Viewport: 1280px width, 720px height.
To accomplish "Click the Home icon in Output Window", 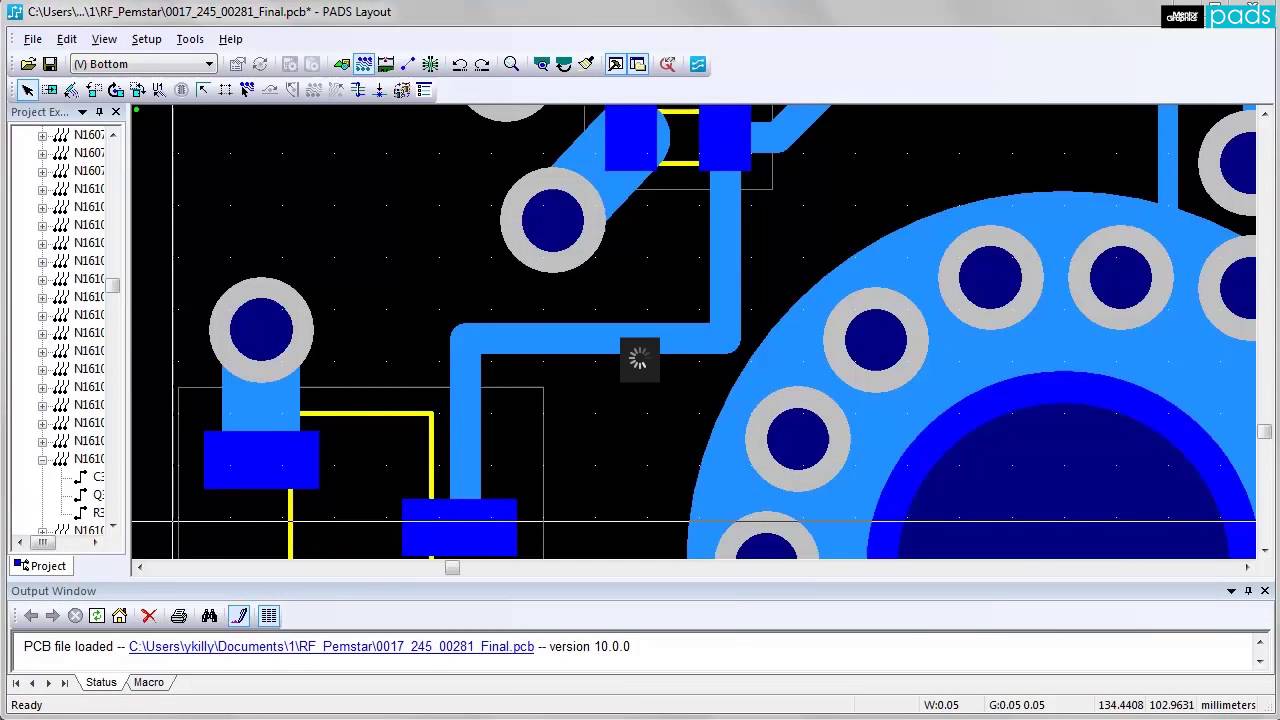I will pos(119,616).
